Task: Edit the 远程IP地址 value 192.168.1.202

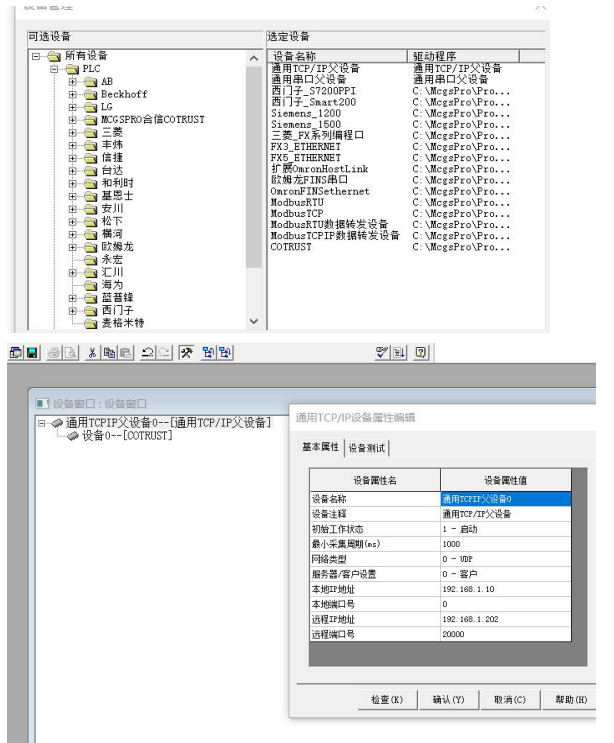Action: coord(506,619)
